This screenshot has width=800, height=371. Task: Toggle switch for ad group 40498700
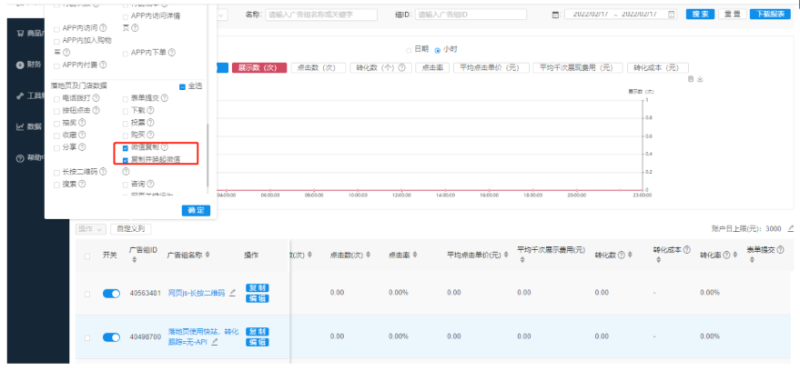pos(111,337)
